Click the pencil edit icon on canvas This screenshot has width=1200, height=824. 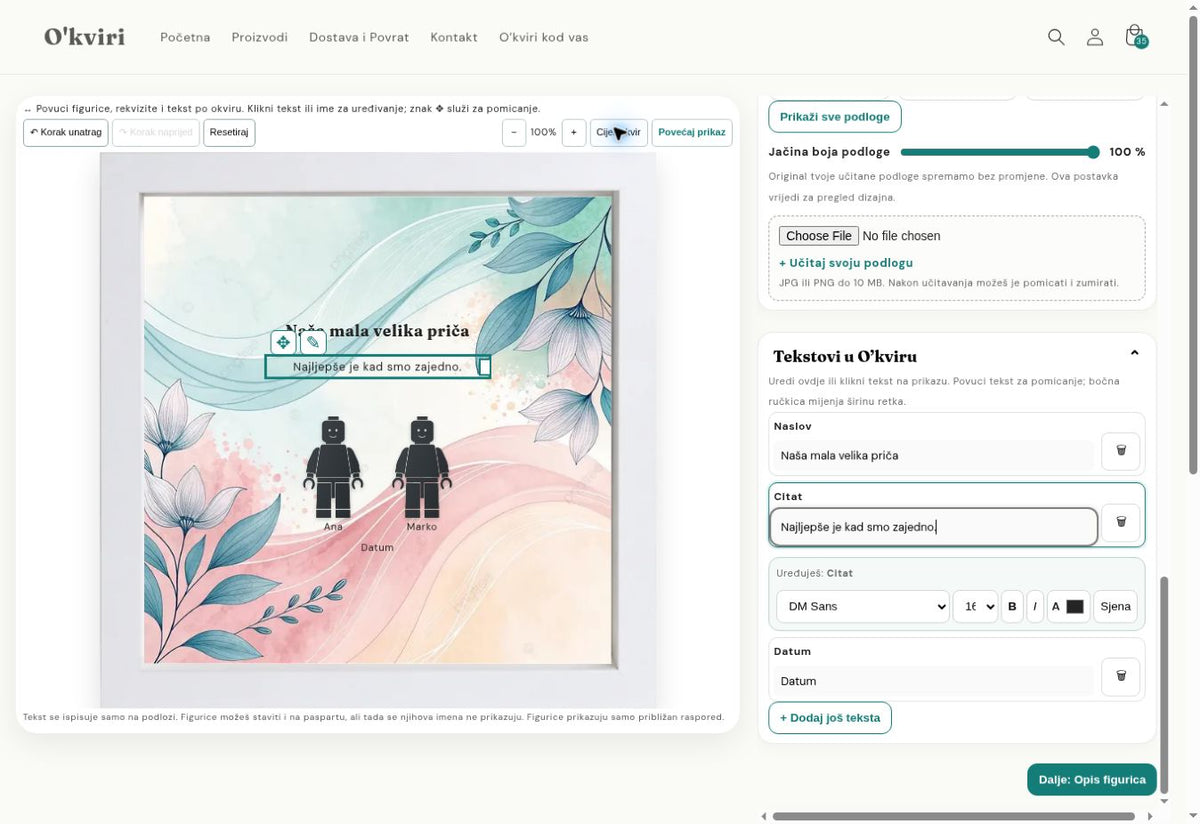(x=313, y=342)
